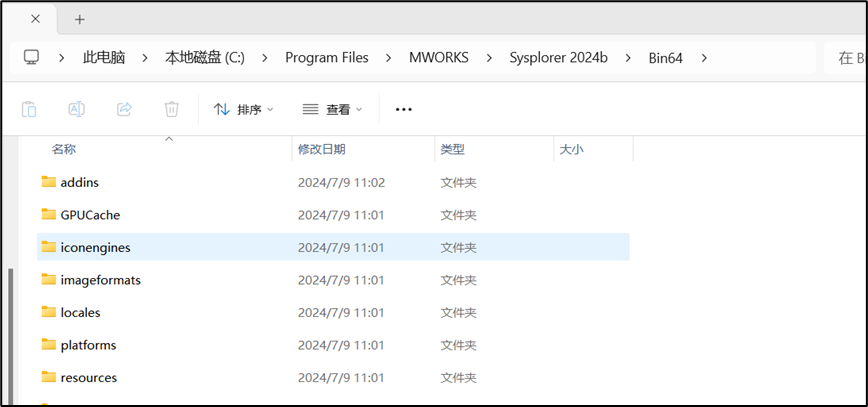Viewport: 868px width, 407px height.
Task: Close the current Explorer tab
Action: [35, 19]
